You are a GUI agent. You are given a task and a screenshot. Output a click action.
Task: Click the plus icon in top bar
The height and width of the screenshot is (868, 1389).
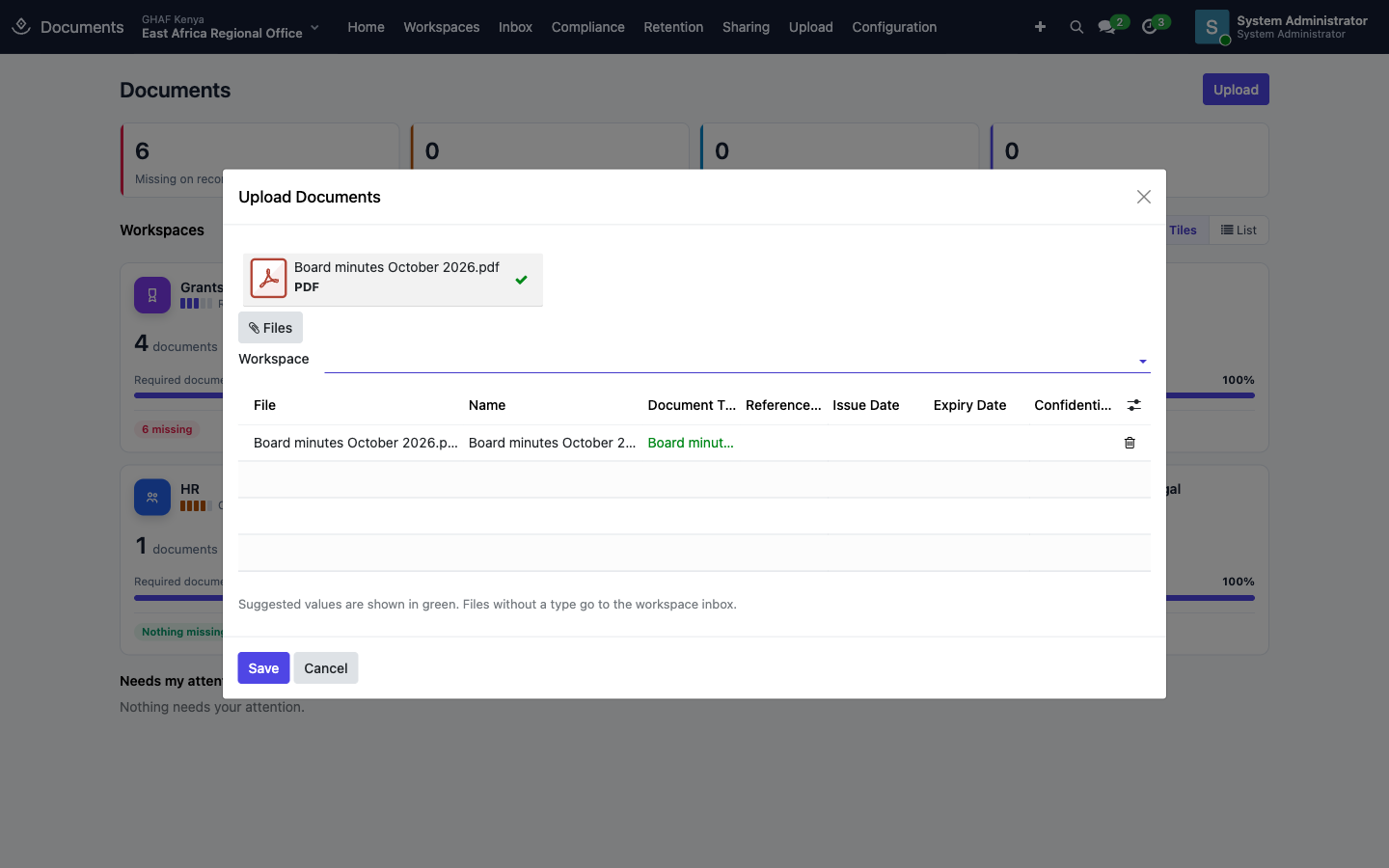click(1040, 27)
